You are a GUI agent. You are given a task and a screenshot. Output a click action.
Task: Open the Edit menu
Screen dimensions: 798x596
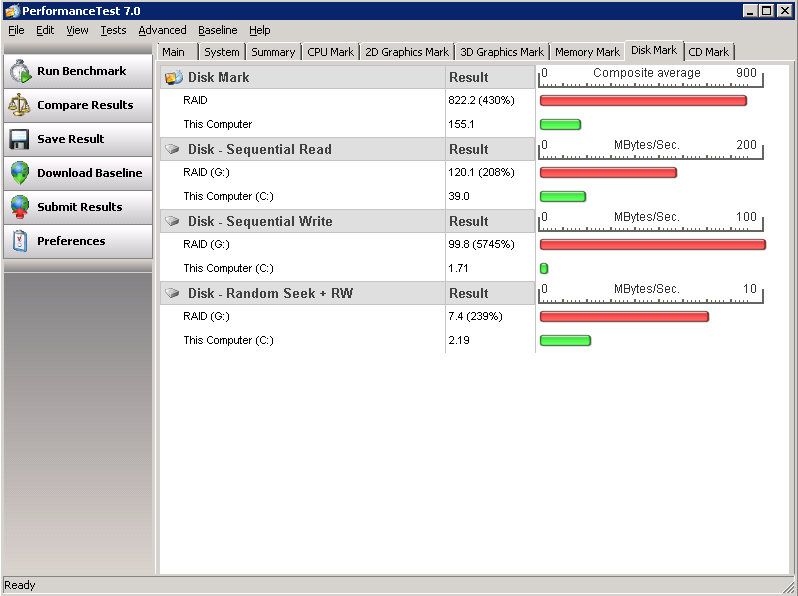pyautogui.click(x=45, y=31)
